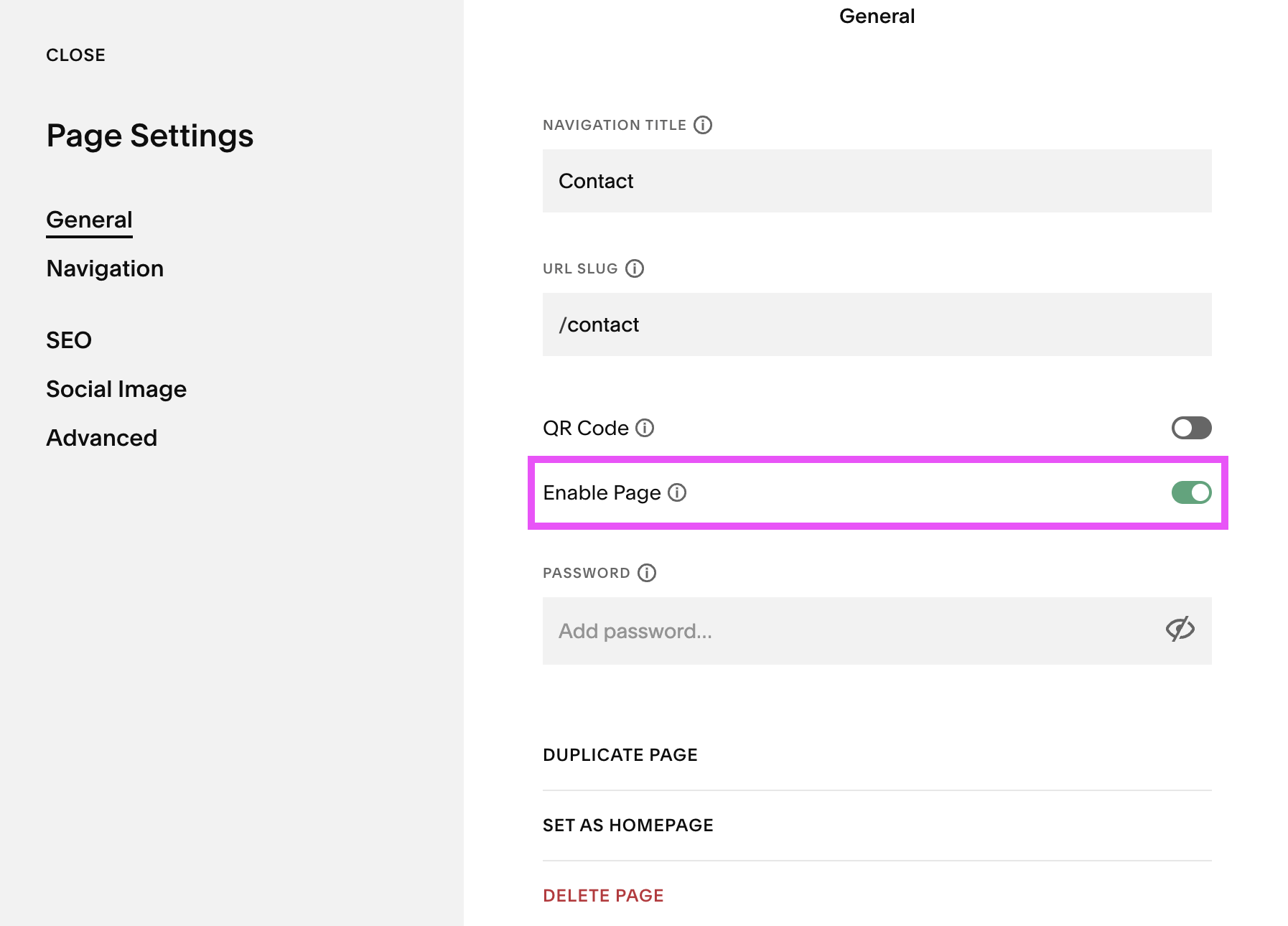1288x926 pixels.
Task: Select the General settings section
Action: [x=89, y=220]
